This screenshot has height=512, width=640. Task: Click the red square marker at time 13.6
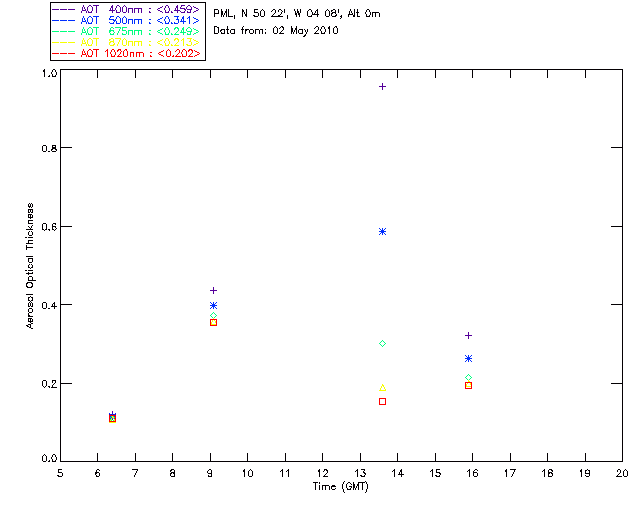pyautogui.click(x=382, y=402)
